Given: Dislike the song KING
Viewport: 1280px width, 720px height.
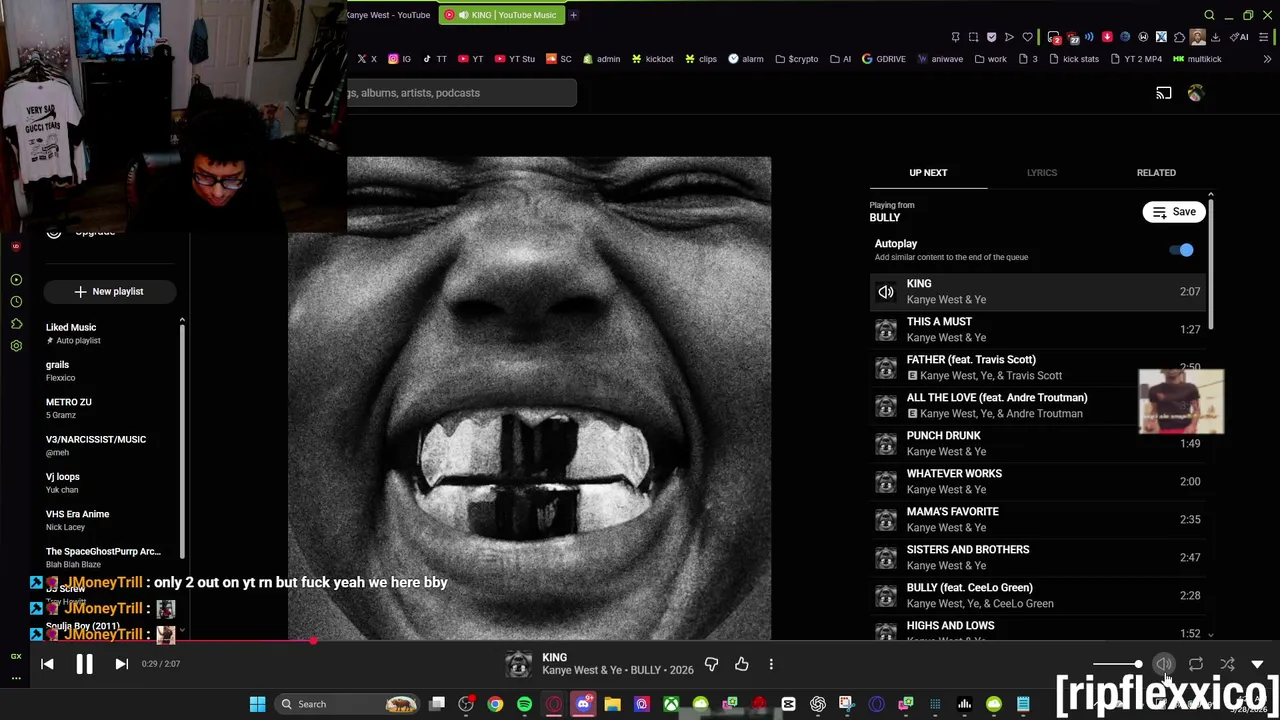Looking at the screenshot, I should click(711, 664).
